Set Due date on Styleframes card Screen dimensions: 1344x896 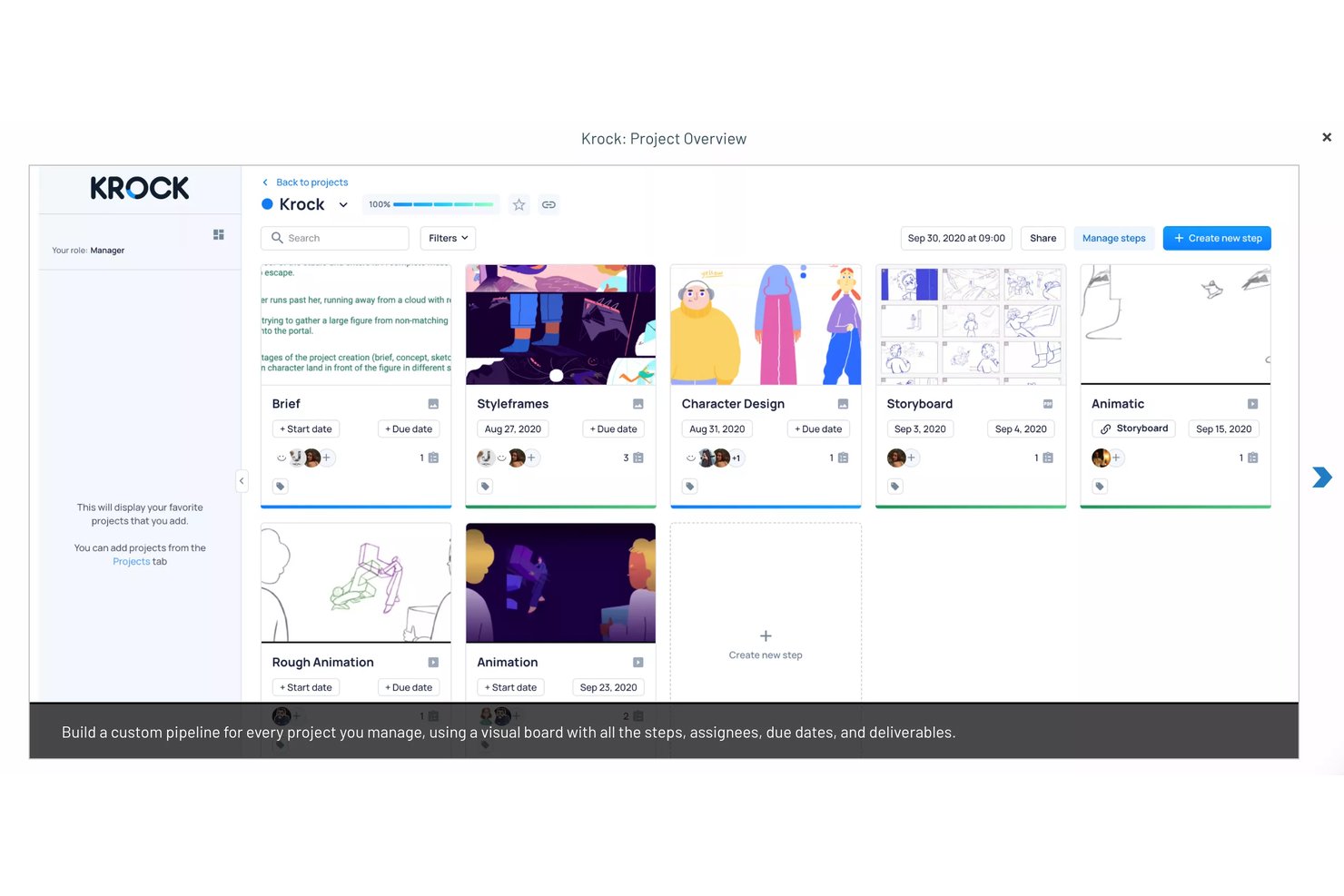614,429
